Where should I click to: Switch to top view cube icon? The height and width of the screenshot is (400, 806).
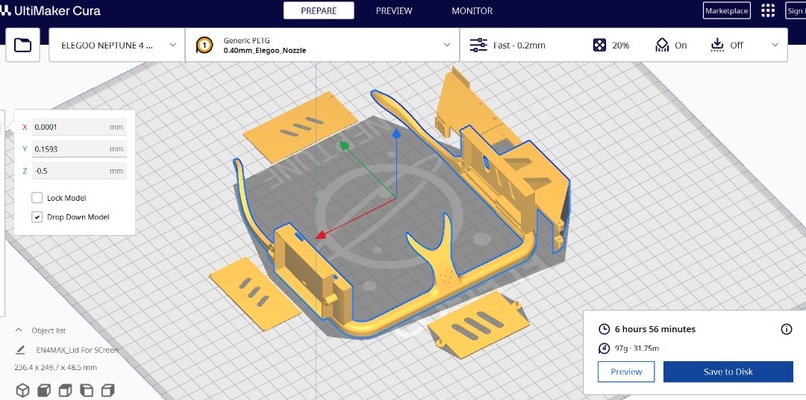click(x=65, y=390)
